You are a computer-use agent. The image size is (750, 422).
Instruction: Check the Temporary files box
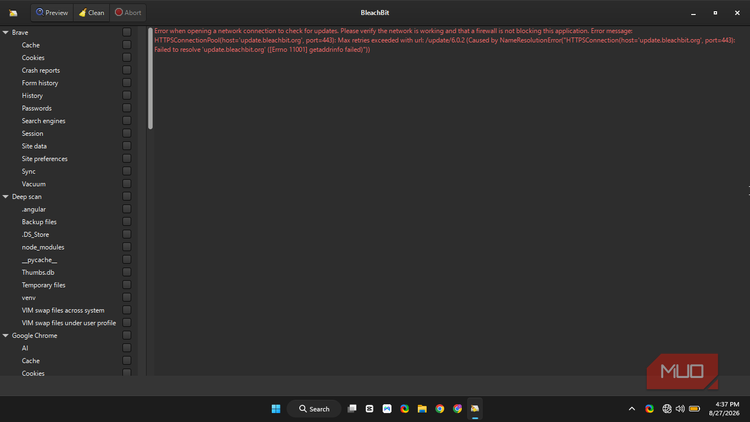pyautogui.click(x=127, y=285)
